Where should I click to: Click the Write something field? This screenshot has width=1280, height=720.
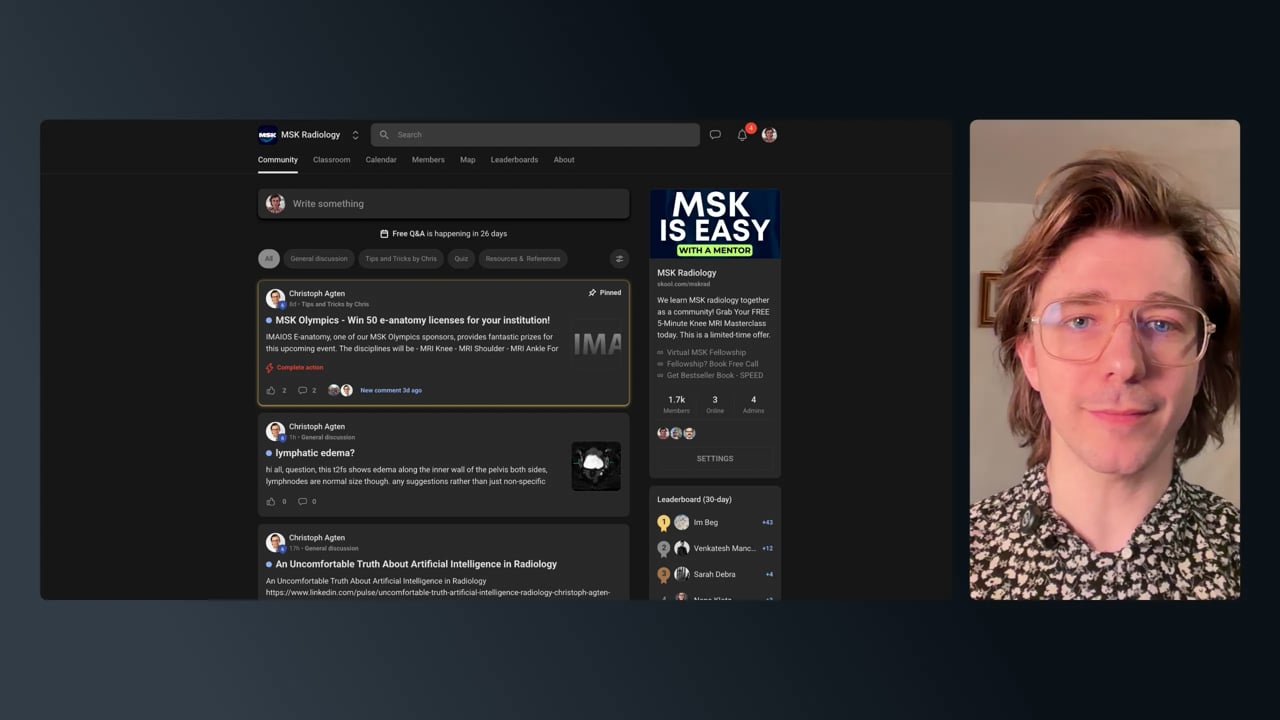[x=444, y=204]
